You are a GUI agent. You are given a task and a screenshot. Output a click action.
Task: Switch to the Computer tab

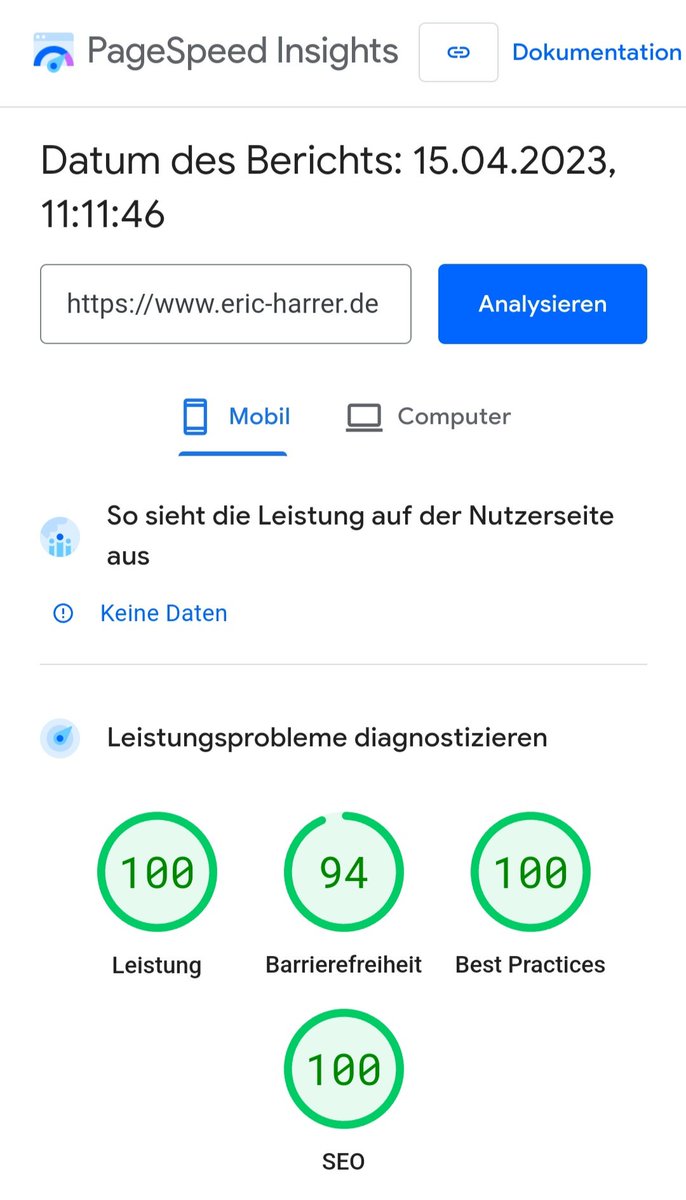tap(428, 417)
